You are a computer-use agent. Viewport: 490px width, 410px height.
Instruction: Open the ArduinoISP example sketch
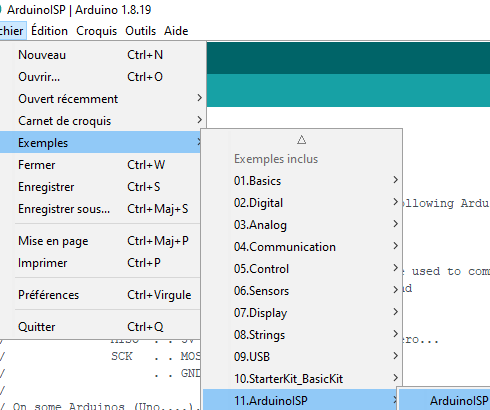445,400
